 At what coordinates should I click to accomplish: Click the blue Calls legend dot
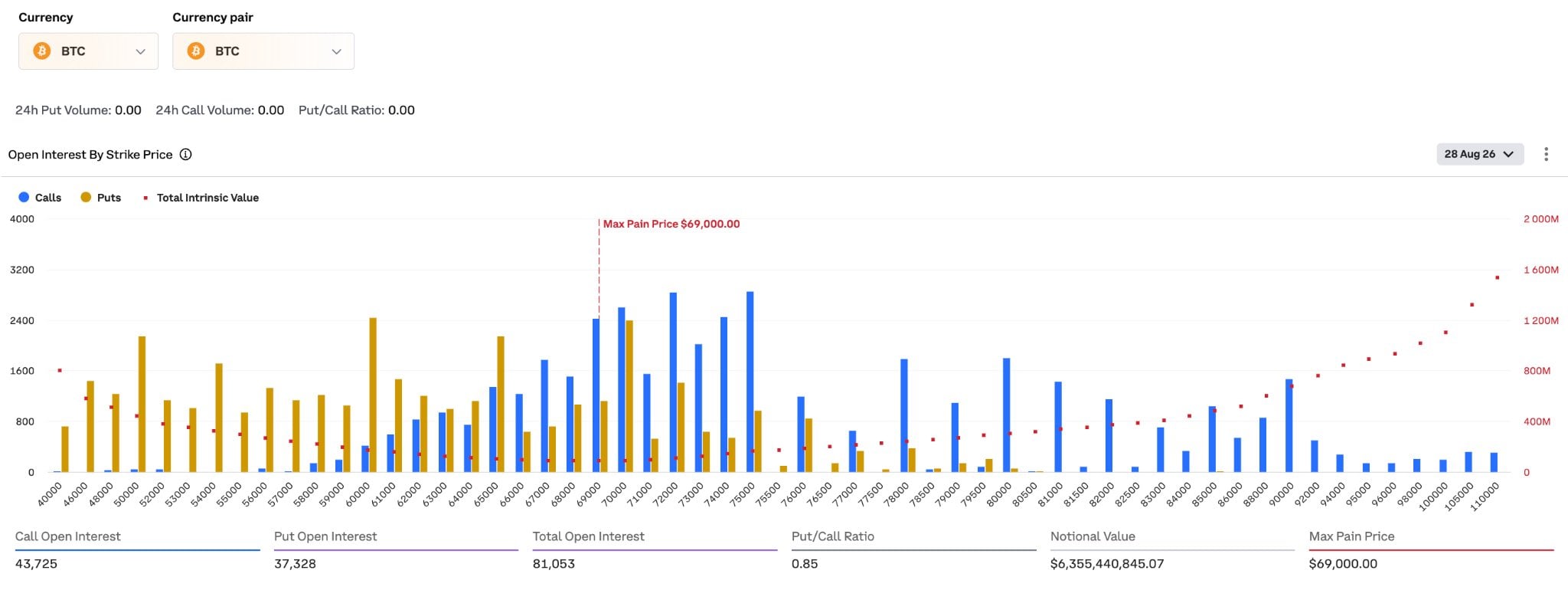pos(24,197)
